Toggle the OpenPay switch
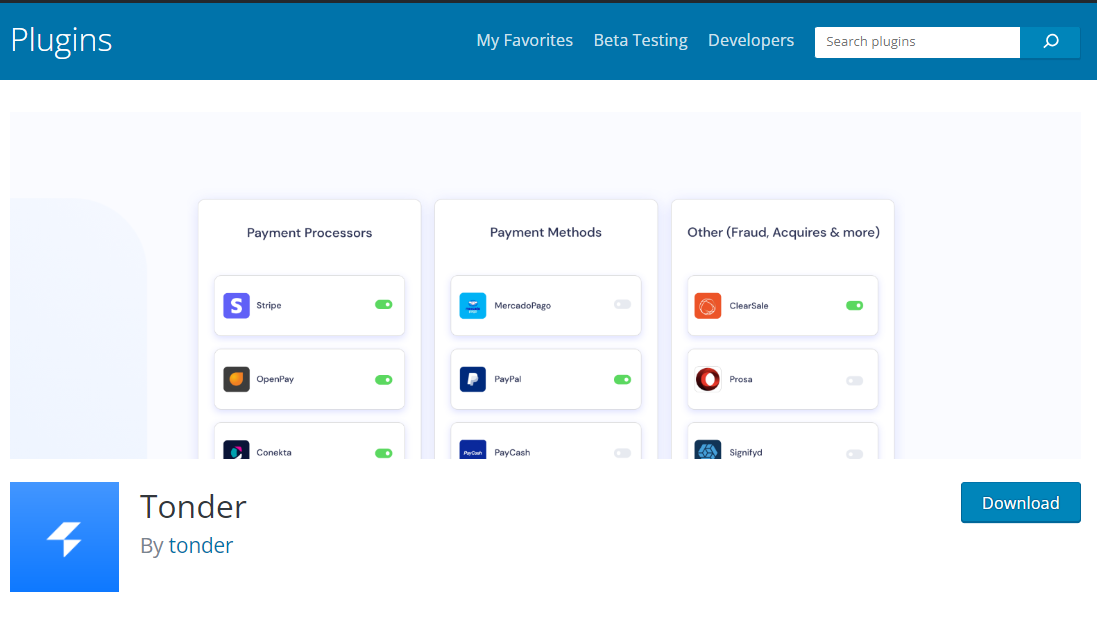Image resolution: width=1097 pixels, height=627 pixels. tap(383, 380)
